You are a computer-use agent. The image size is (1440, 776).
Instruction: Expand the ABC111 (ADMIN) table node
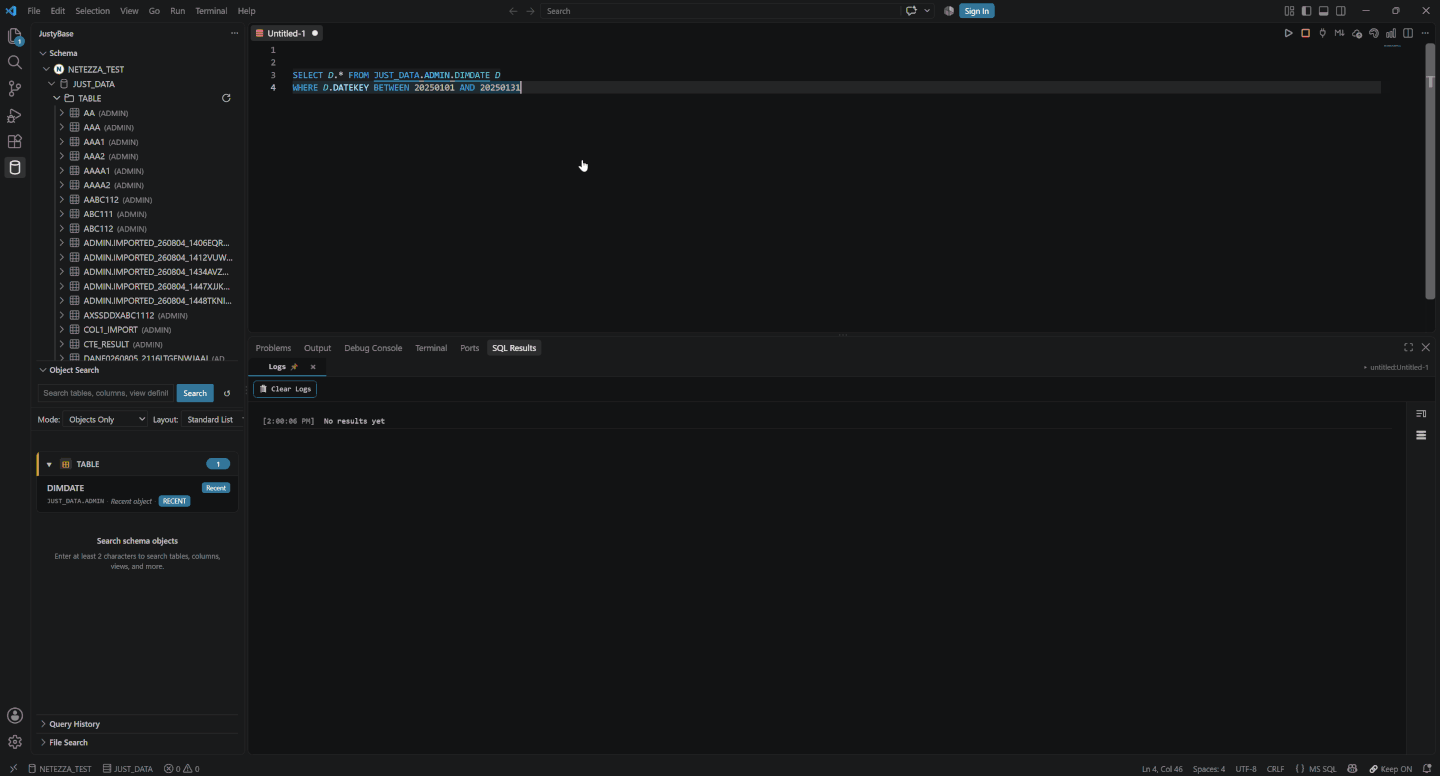pyautogui.click(x=61, y=214)
